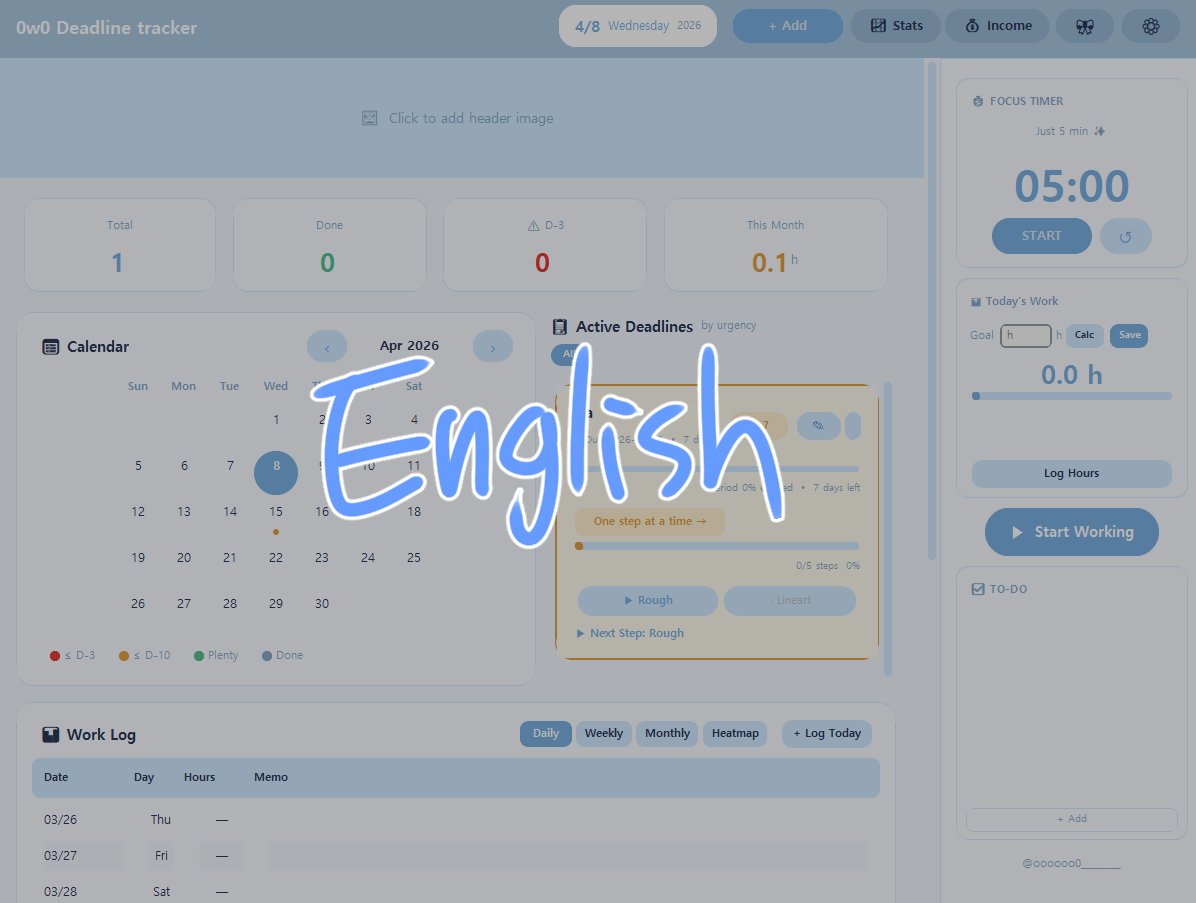Open the Stats page
Image resolution: width=1196 pixels, height=903 pixels.
click(896, 26)
